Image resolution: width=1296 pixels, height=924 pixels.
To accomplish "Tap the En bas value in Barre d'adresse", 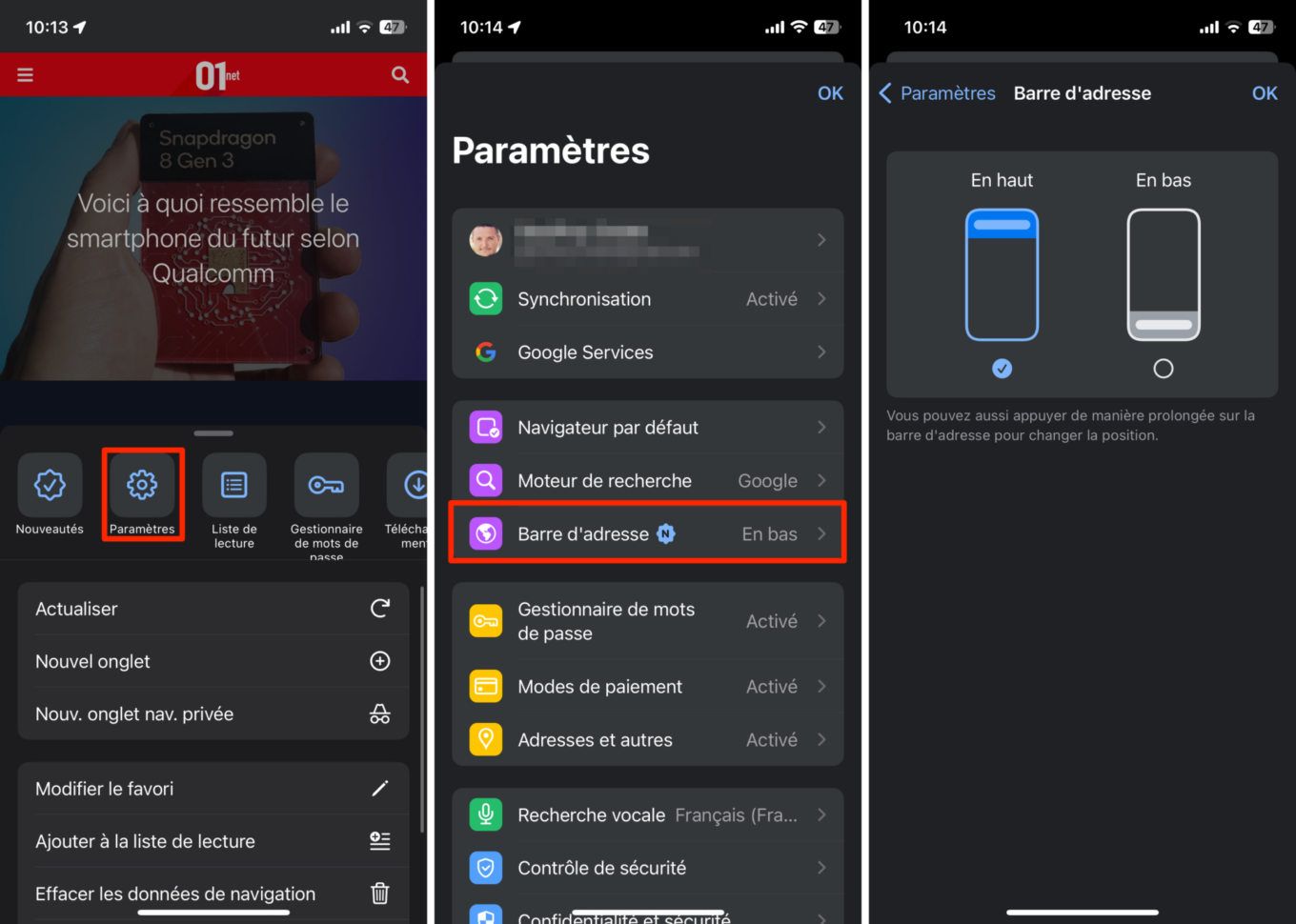I will (x=769, y=534).
